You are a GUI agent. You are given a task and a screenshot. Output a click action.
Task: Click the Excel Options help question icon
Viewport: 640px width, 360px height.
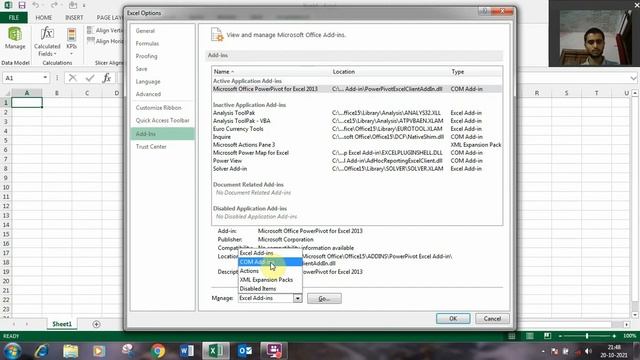click(x=484, y=11)
